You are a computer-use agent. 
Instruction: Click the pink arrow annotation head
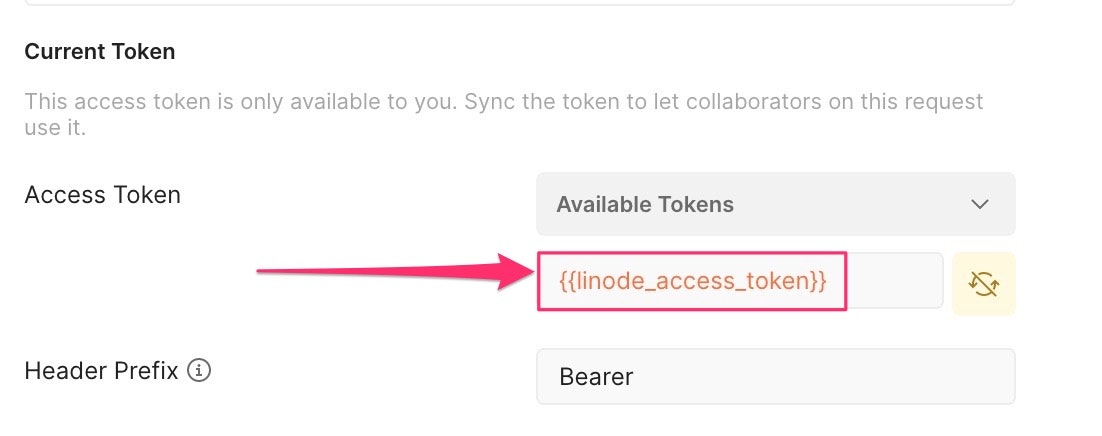(515, 272)
